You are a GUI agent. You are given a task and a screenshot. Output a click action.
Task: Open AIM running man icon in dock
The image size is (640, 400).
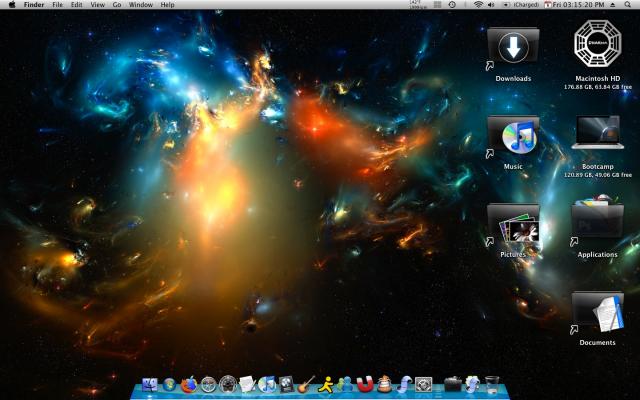(326, 384)
